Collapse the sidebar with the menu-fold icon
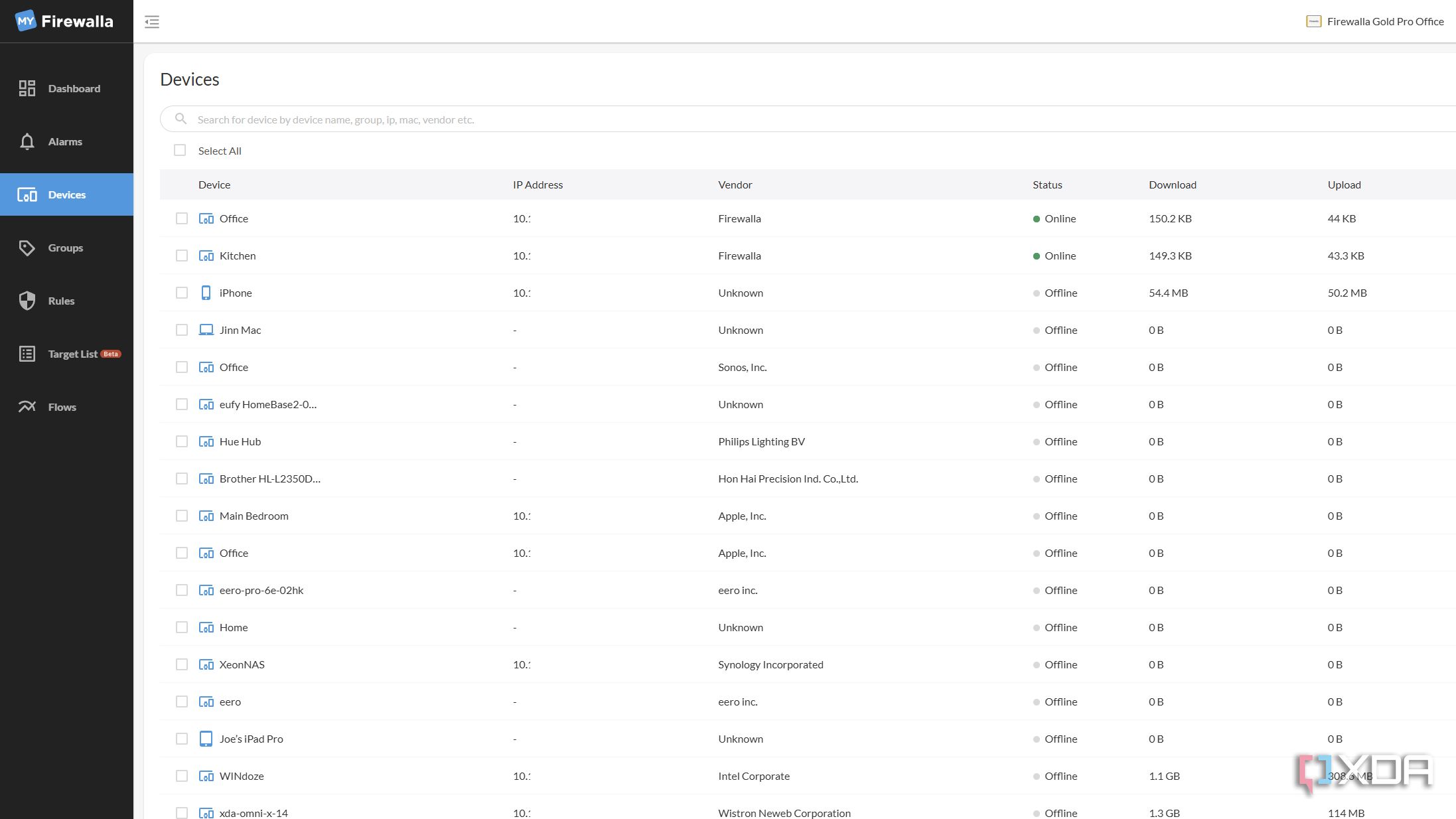The height and width of the screenshot is (819, 1456). click(152, 22)
